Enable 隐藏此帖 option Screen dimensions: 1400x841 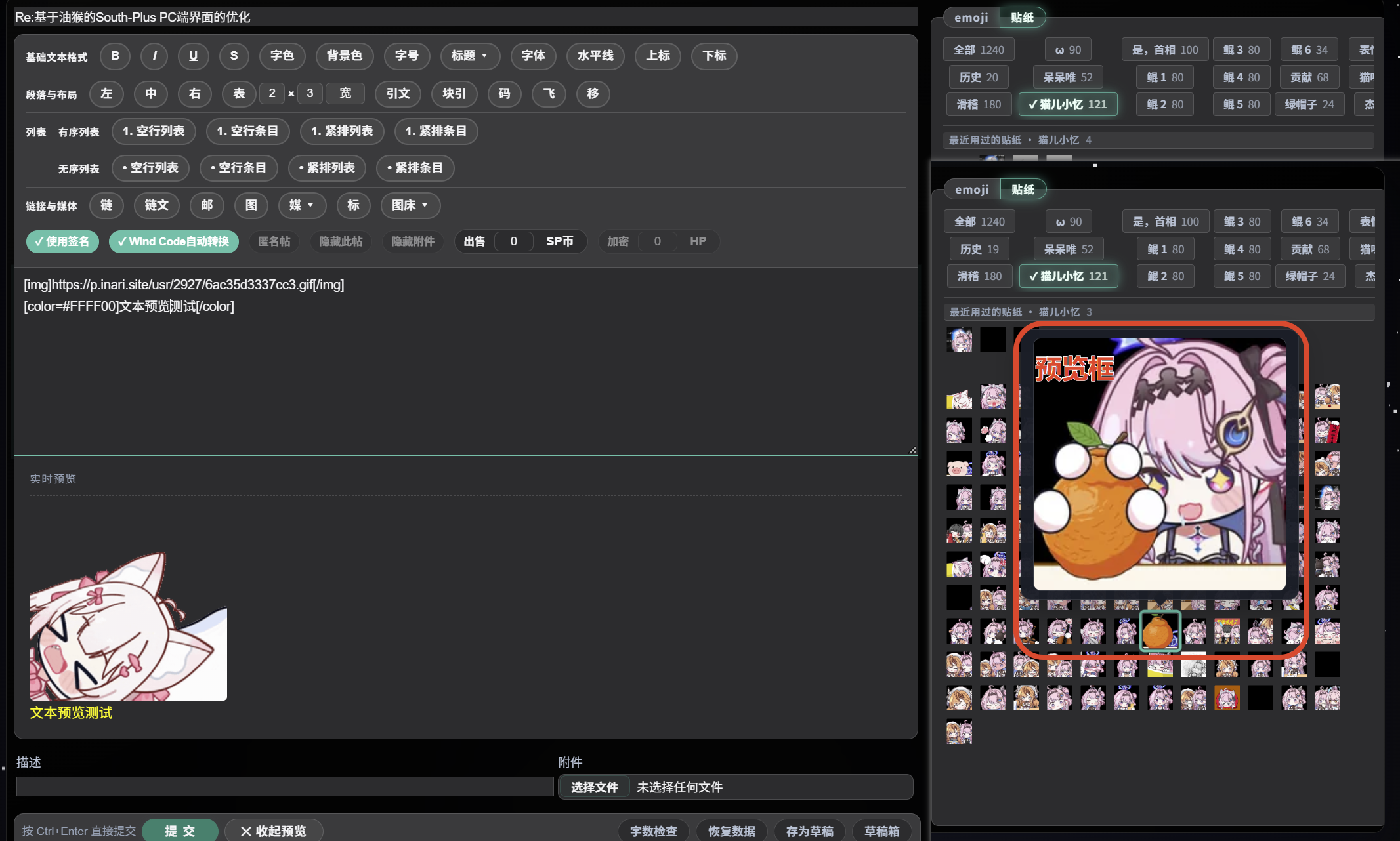(x=341, y=242)
